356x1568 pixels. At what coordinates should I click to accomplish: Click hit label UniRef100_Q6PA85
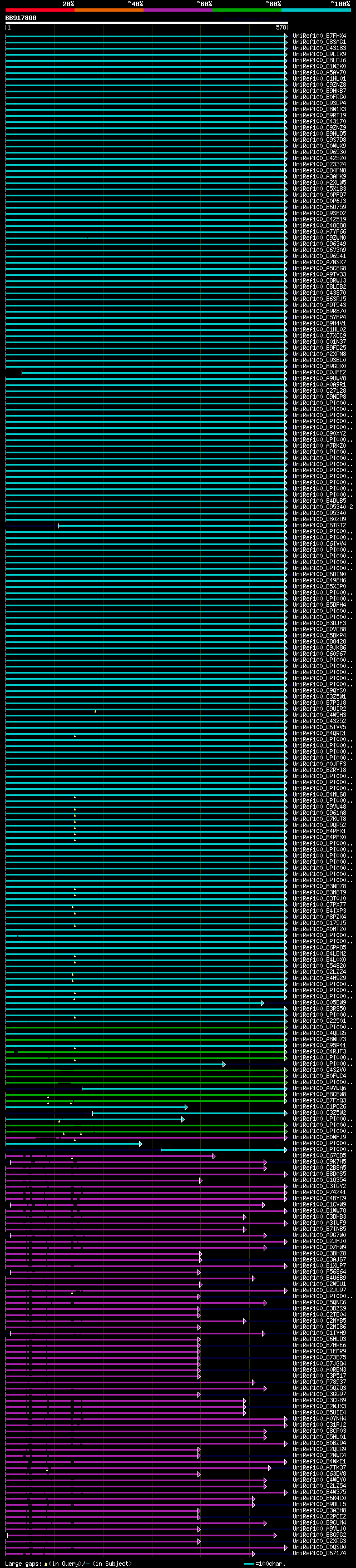(319, 948)
